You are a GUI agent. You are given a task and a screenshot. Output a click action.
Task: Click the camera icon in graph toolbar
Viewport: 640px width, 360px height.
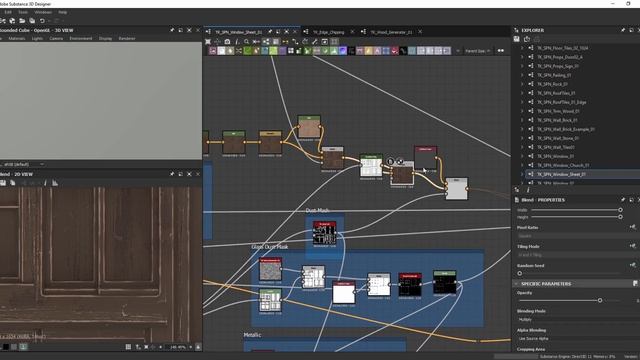(227, 42)
